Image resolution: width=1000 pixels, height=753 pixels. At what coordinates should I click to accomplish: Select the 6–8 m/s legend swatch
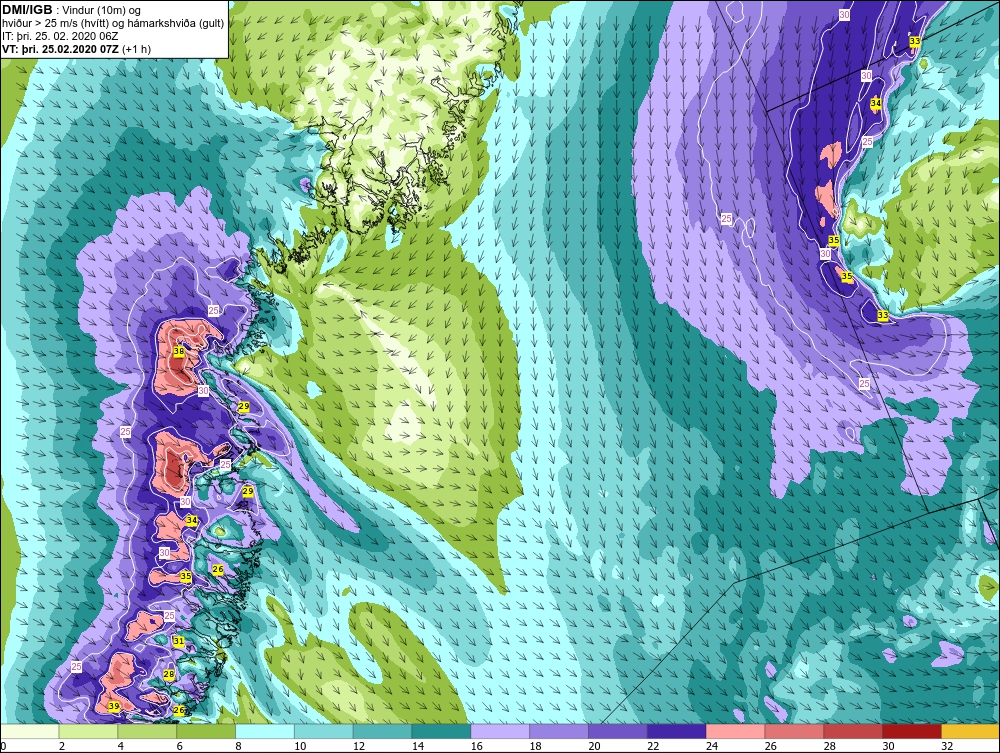coord(206,731)
